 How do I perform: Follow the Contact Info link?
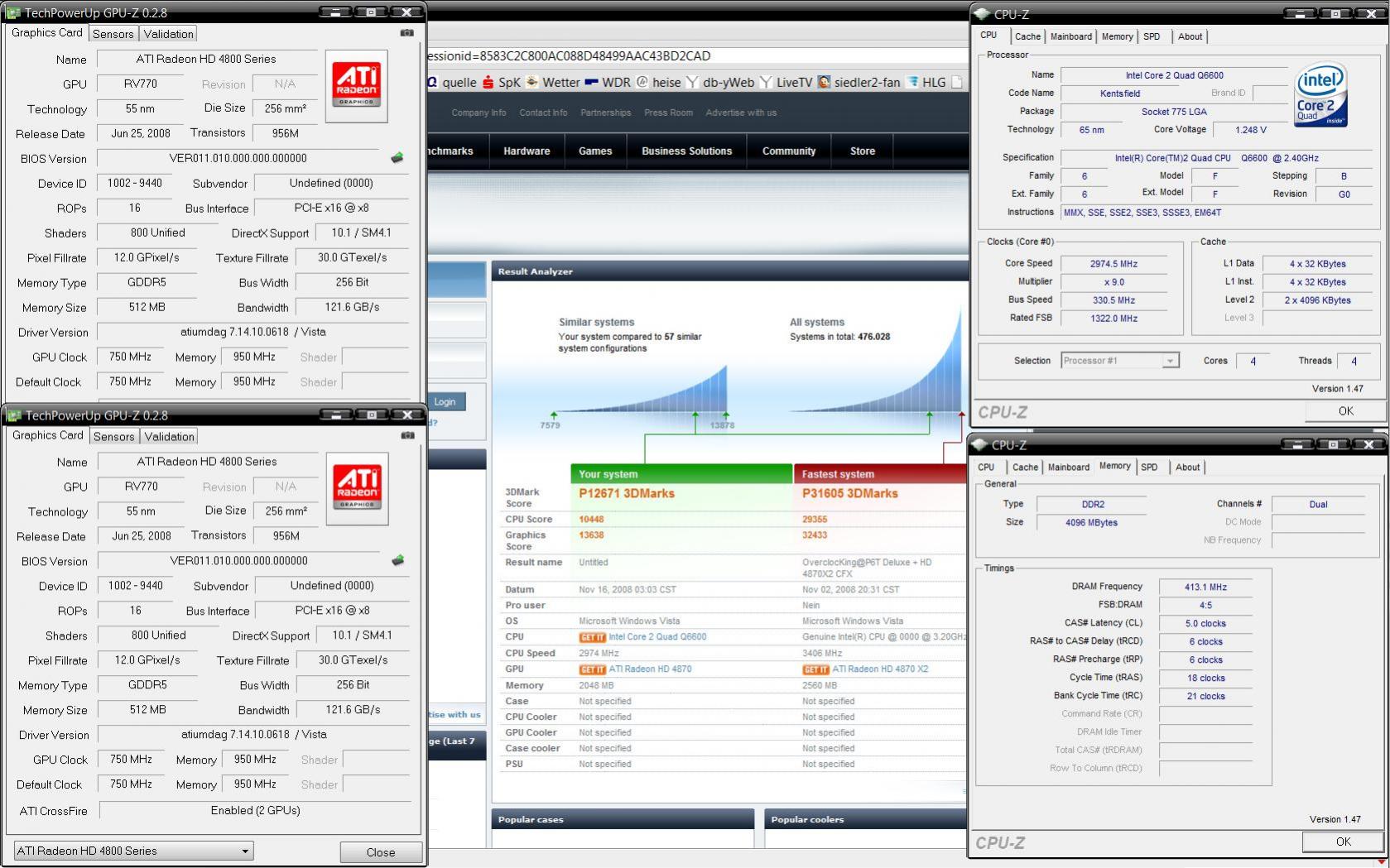[x=543, y=113]
